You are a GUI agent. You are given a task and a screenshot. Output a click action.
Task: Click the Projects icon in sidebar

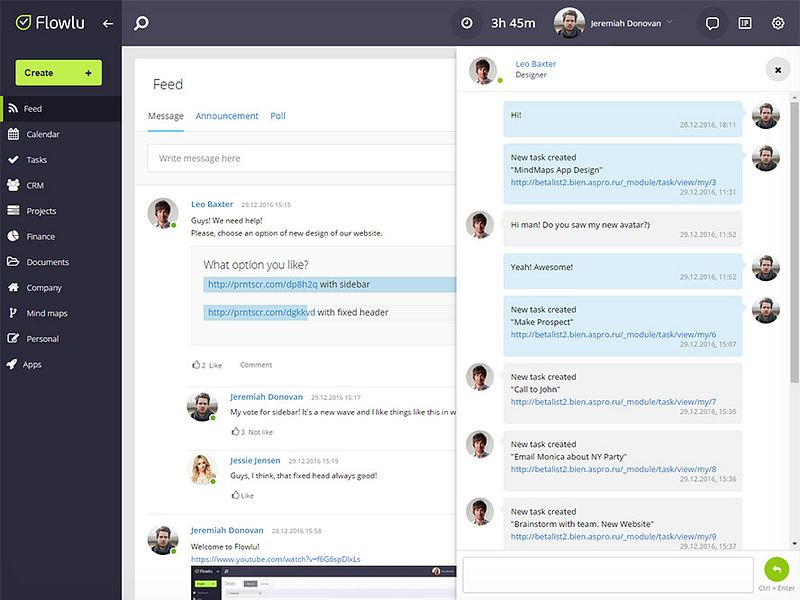coord(13,210)
